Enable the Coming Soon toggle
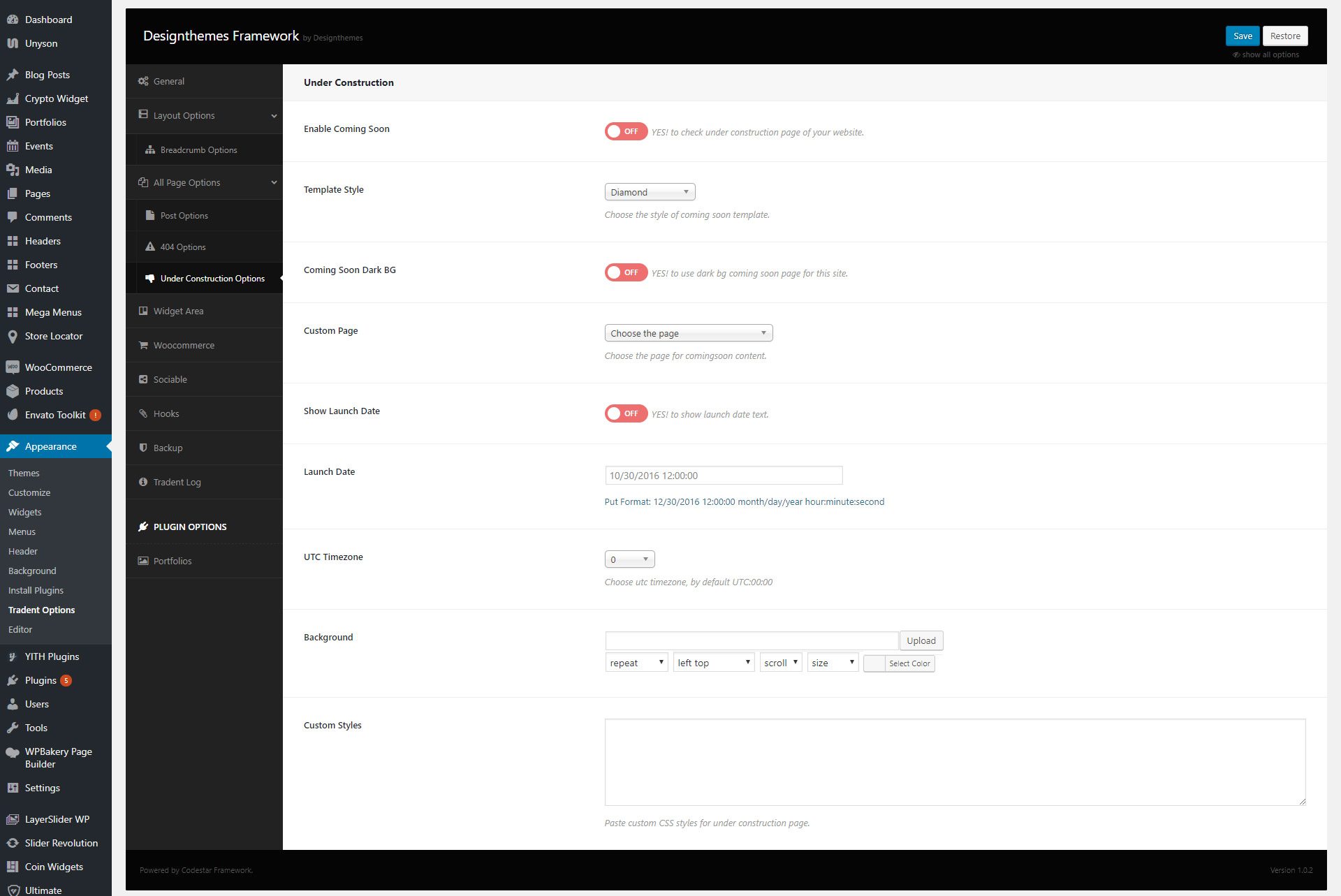This screenshot has height=896, width=1341. point(626,131)
